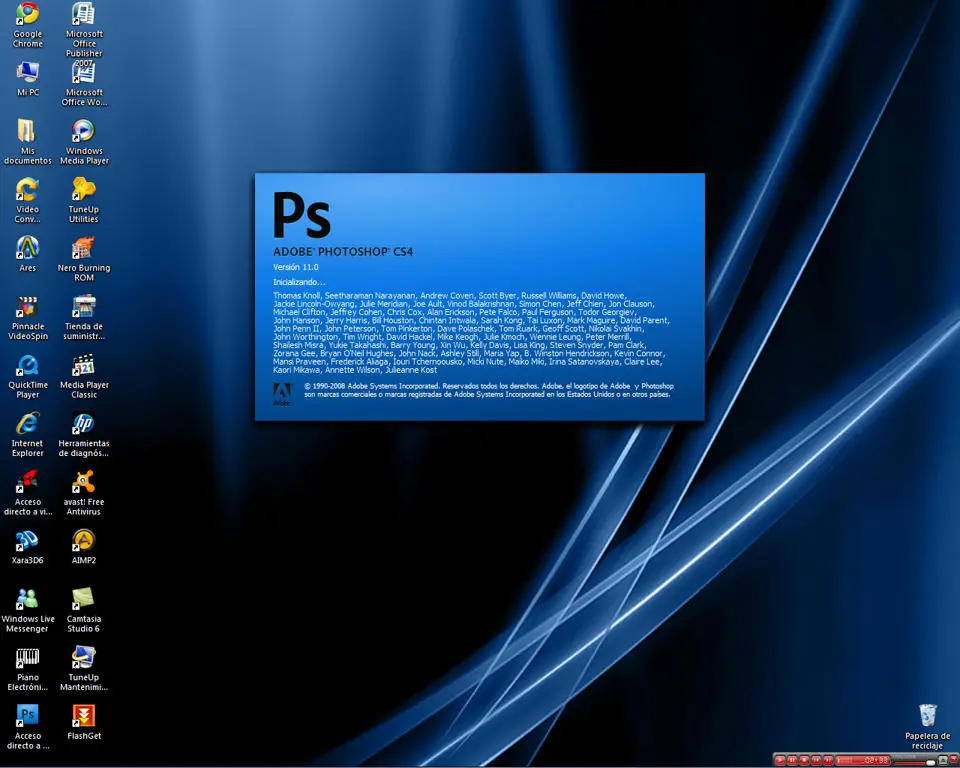This screenshot has width=960, height=768.
Task: Select the Photoshop shortcut icon on desktop
Action: point(28,726)
